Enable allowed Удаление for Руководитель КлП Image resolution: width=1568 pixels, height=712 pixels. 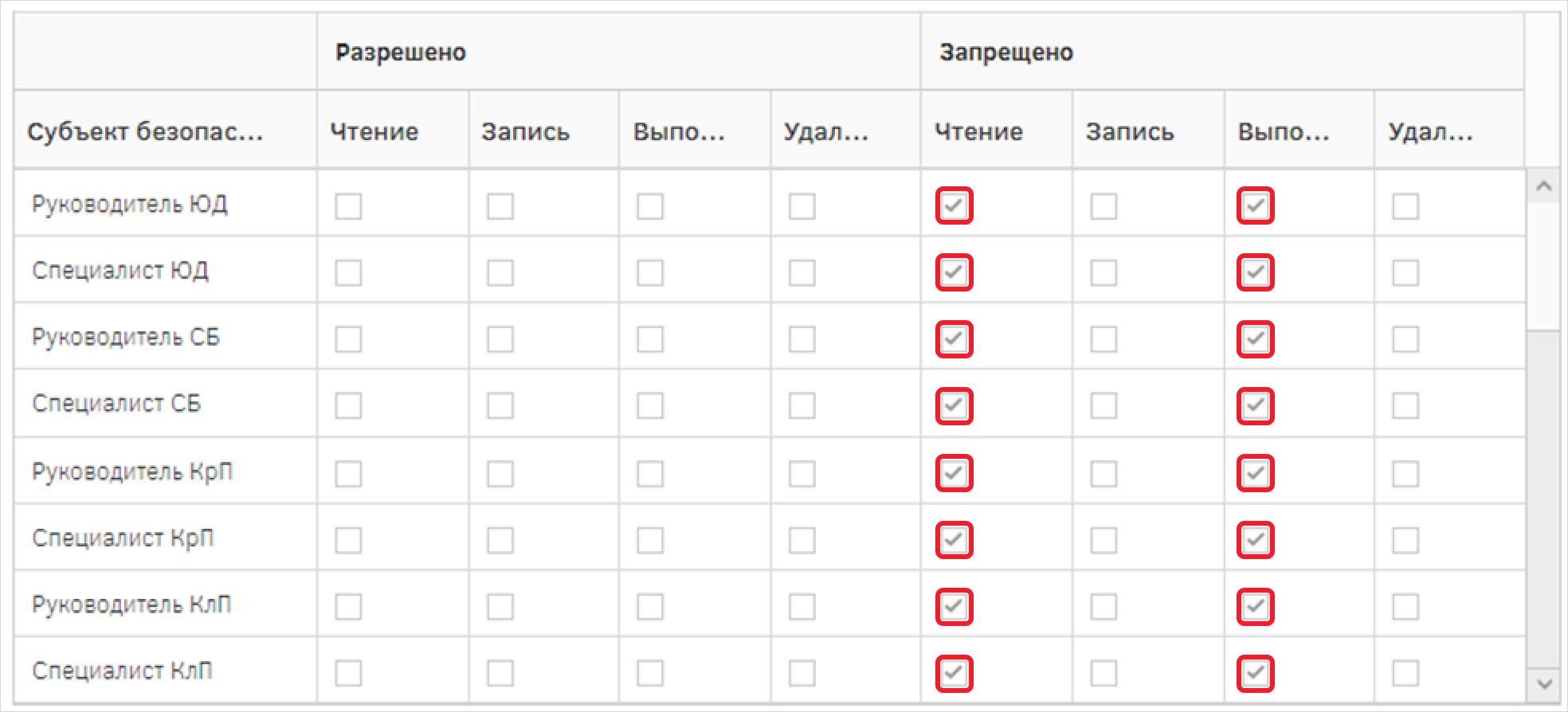[x=802, y=607]
